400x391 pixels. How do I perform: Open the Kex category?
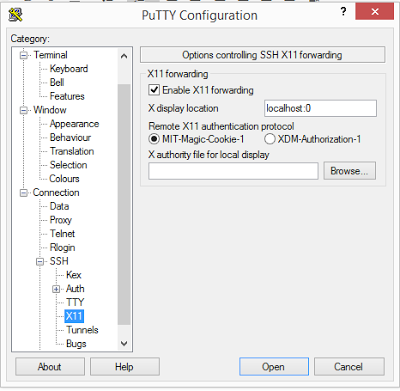tap(74, 275)
